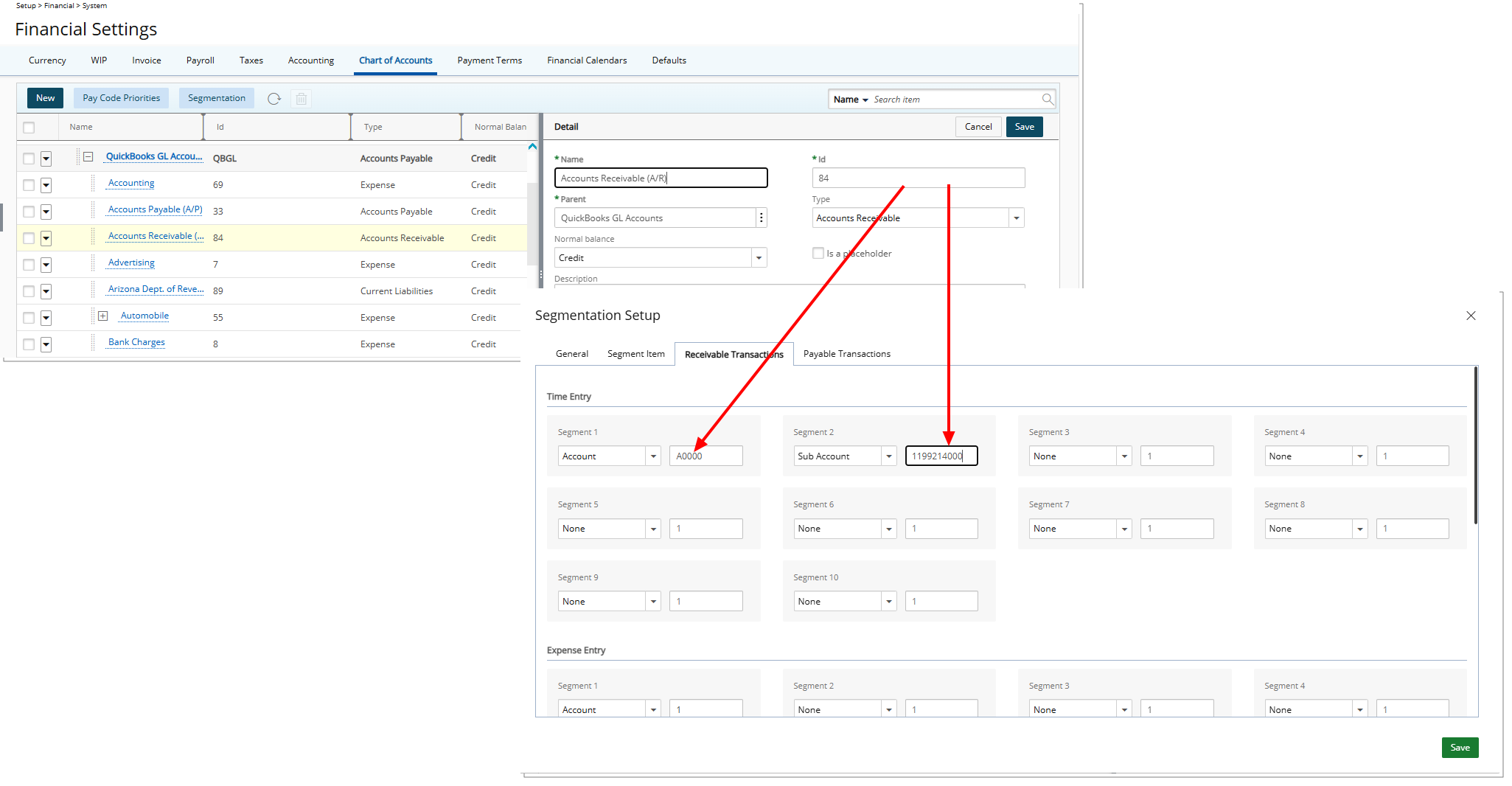
Task: Click the refresh icon in the toolbar
Action: 274,99
